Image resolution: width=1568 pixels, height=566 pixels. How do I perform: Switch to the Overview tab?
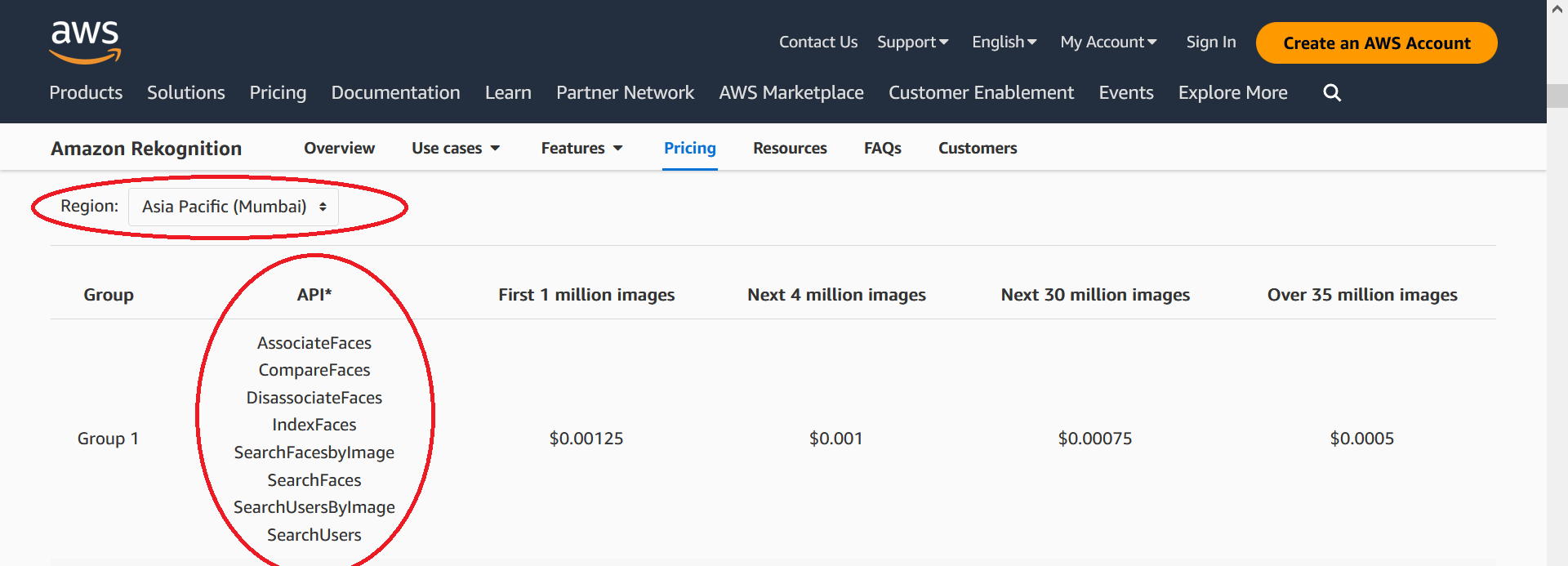coord(339,149)
